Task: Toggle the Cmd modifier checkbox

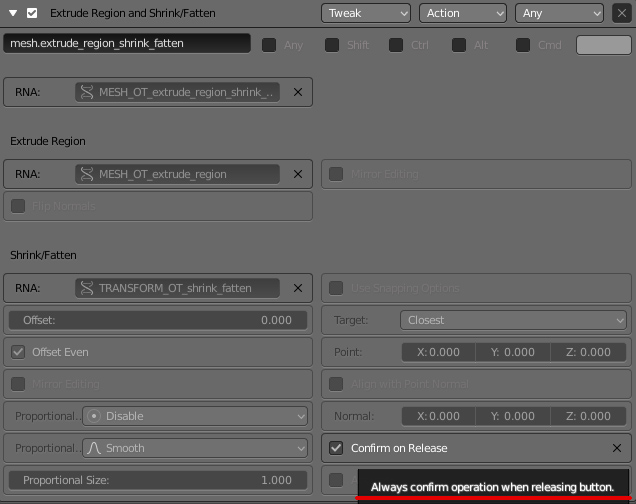Action: click(523, 45)
